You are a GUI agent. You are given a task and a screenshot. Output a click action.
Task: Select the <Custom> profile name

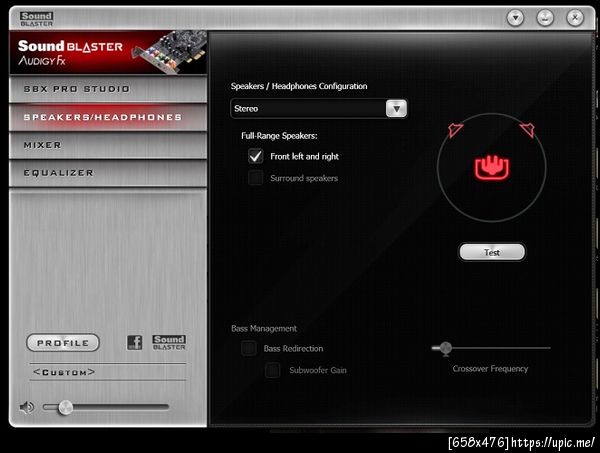point(64,372)
